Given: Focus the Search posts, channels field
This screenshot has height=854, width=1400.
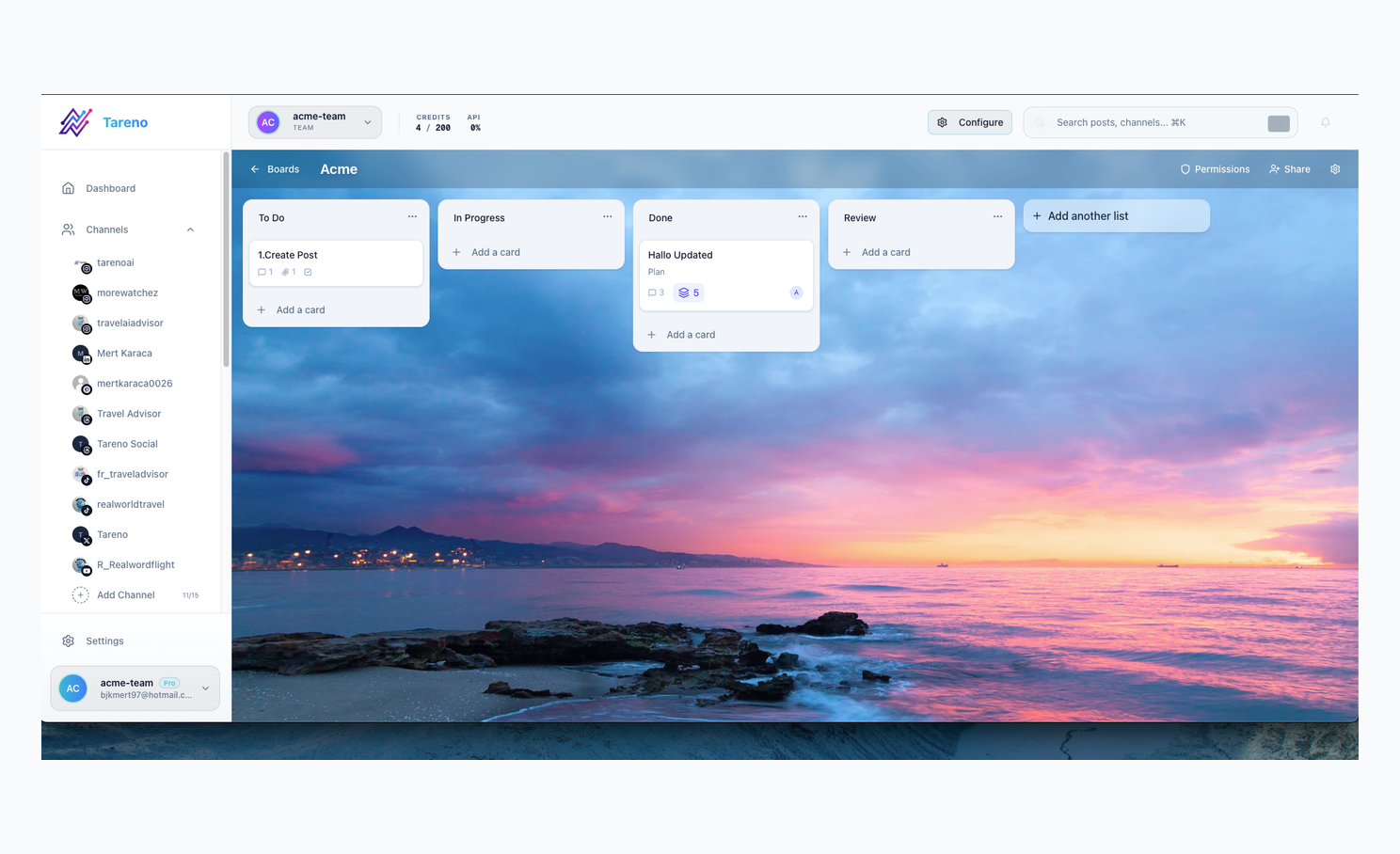Looking at the screenshot, I should pos(1160,122).
